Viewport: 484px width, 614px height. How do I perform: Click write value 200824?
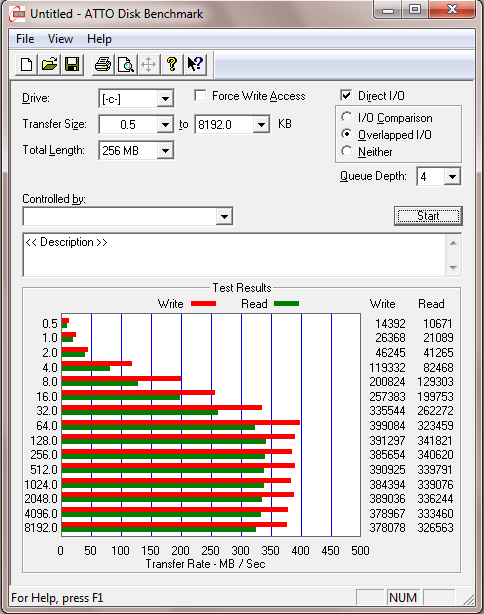point(387,382)
